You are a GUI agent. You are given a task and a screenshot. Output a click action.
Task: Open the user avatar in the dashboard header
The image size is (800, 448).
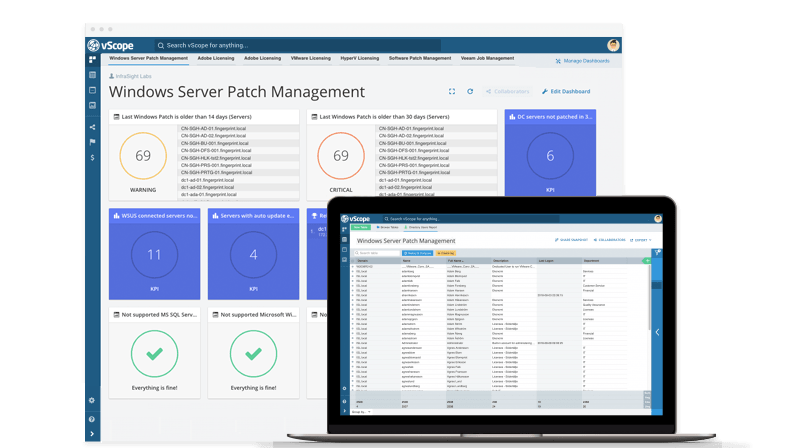(x=613, y=45)
